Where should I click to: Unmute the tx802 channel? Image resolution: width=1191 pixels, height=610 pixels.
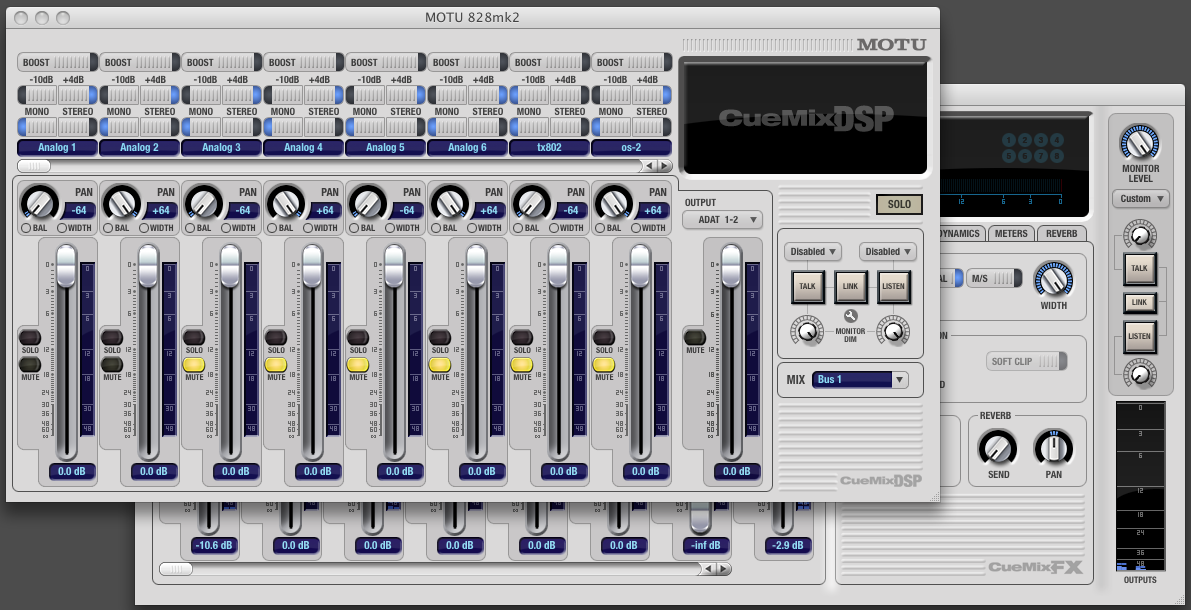pyautogui.click(x=522, y=365)
